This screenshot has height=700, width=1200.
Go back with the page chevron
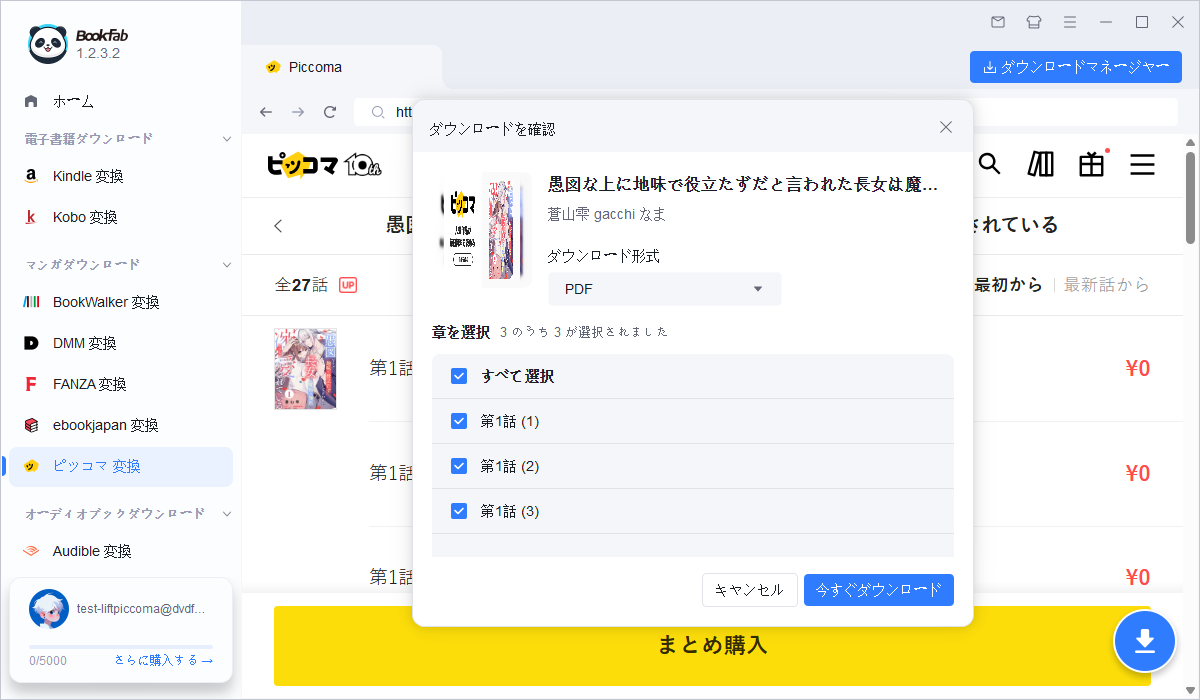click(x=278, y=225)
